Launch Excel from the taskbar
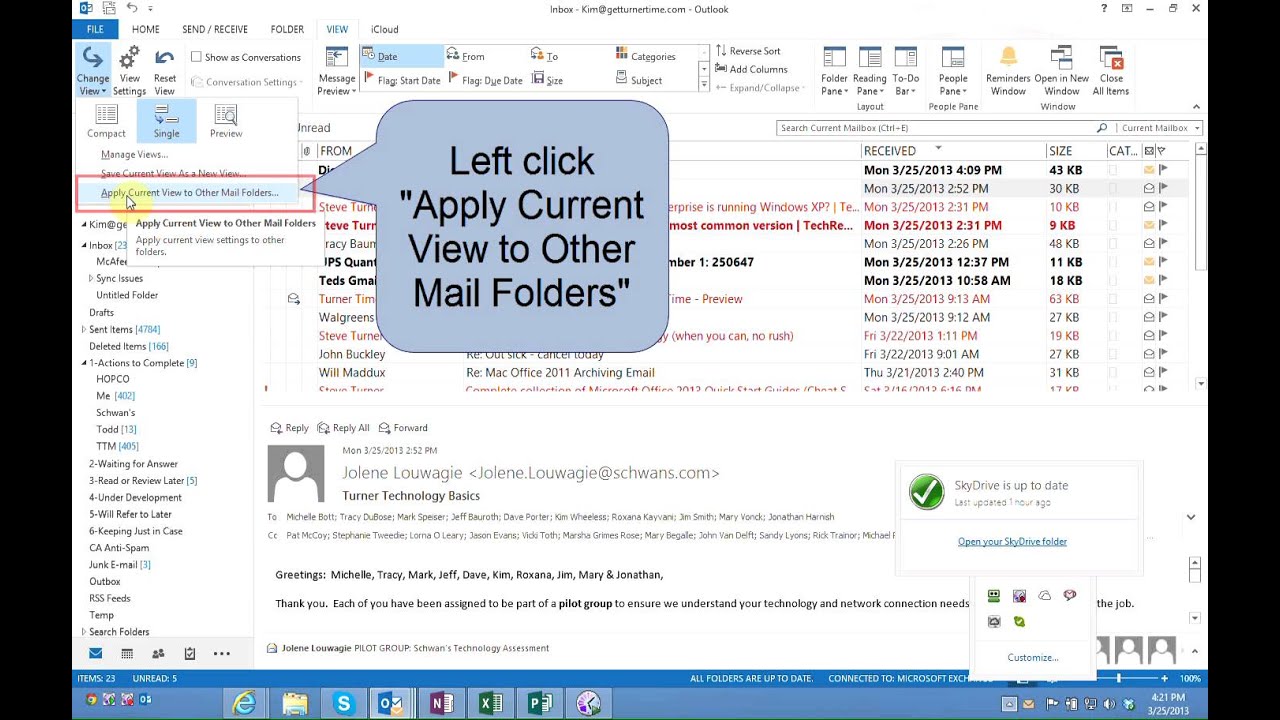Image resolution: width=1280 pixels, height=720 pixels. tap(490, 703)
